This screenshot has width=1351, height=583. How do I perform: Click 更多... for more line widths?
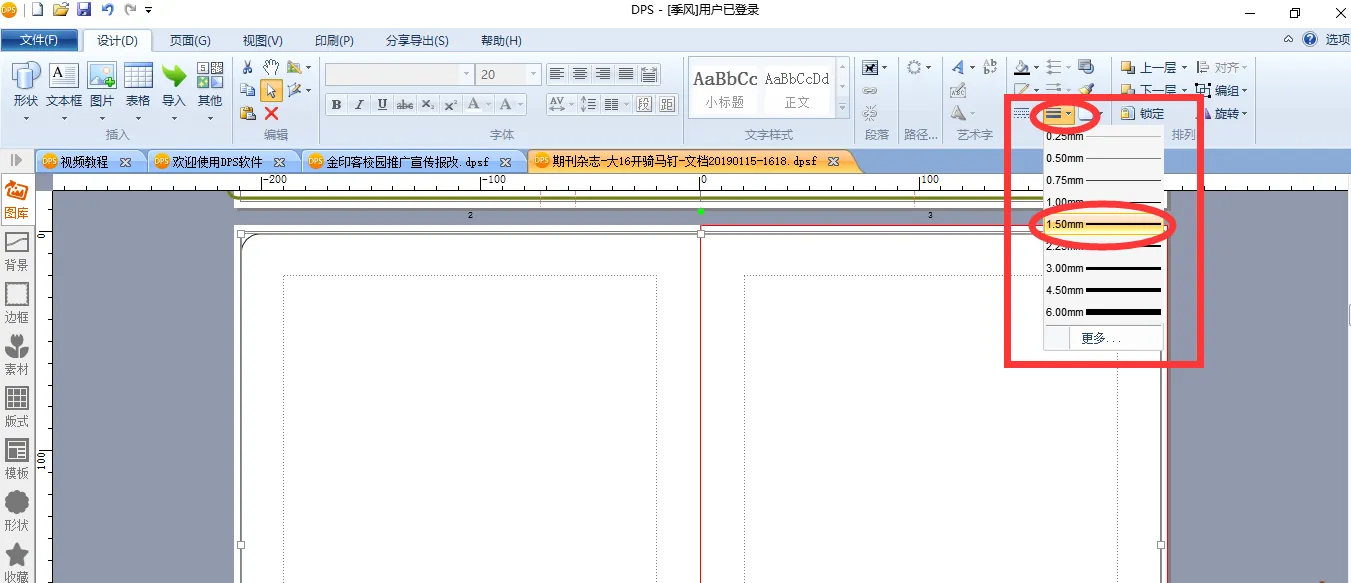1101,338
